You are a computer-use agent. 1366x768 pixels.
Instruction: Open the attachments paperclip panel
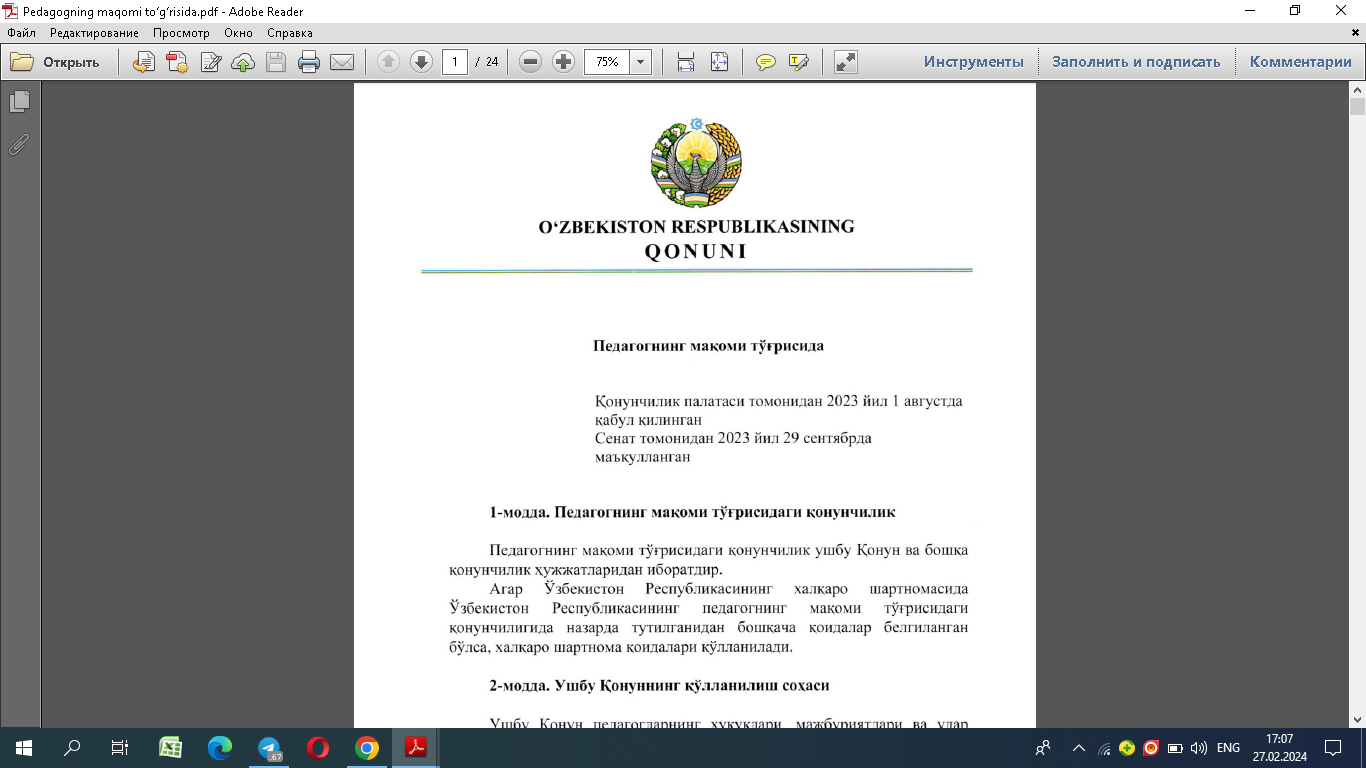[19, 145]
